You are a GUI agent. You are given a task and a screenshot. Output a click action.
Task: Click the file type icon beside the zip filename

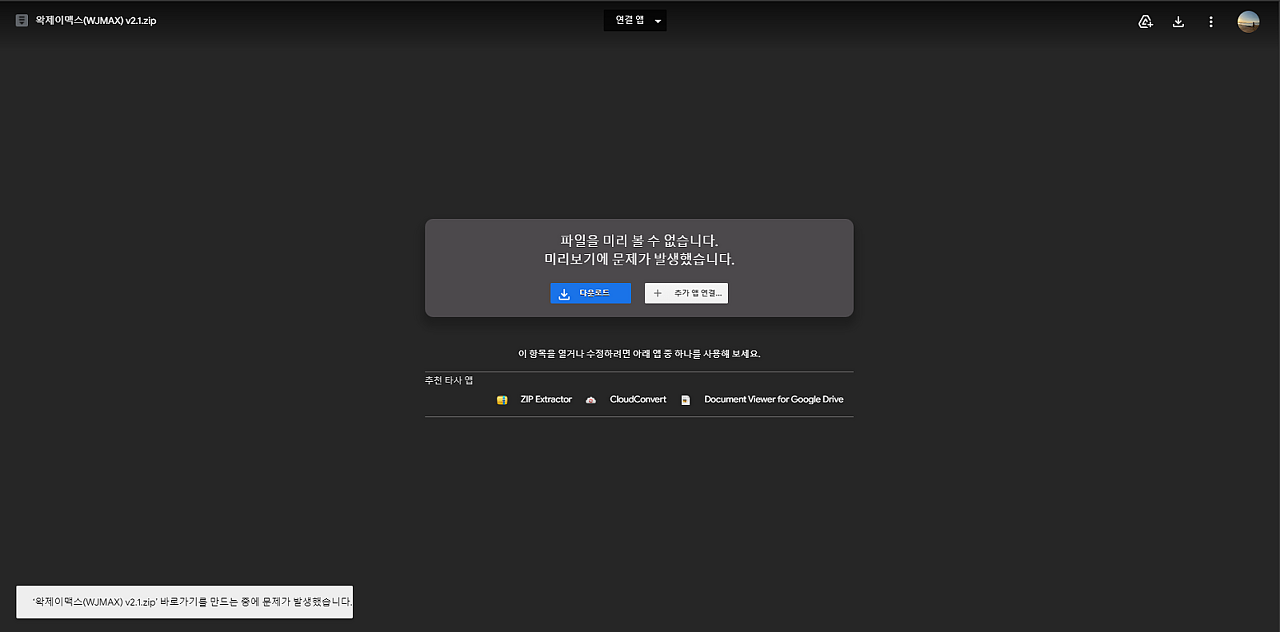[22, 20]
